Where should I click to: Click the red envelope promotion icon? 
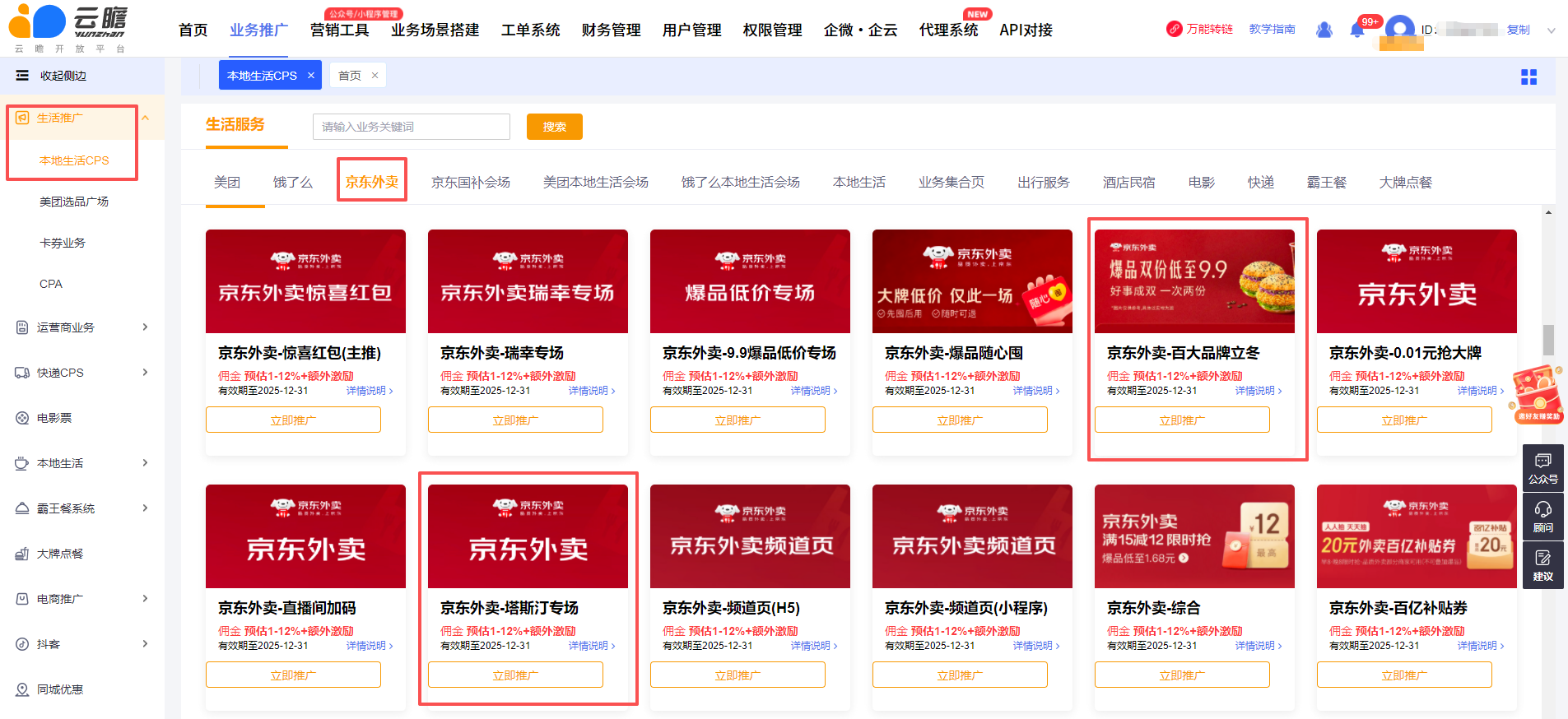pos(1537,394)
